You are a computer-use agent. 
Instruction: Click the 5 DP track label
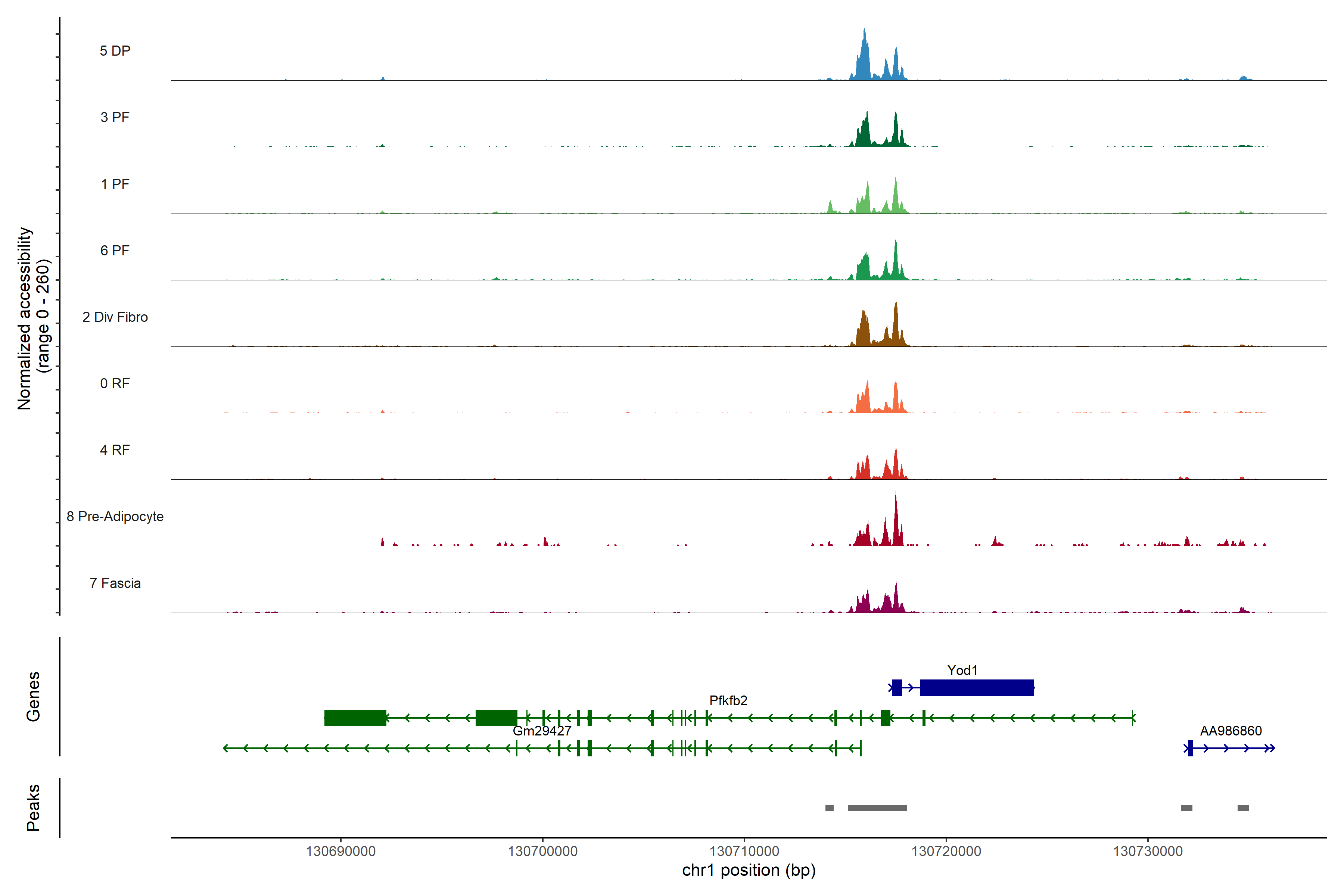[x=115, y=51]
